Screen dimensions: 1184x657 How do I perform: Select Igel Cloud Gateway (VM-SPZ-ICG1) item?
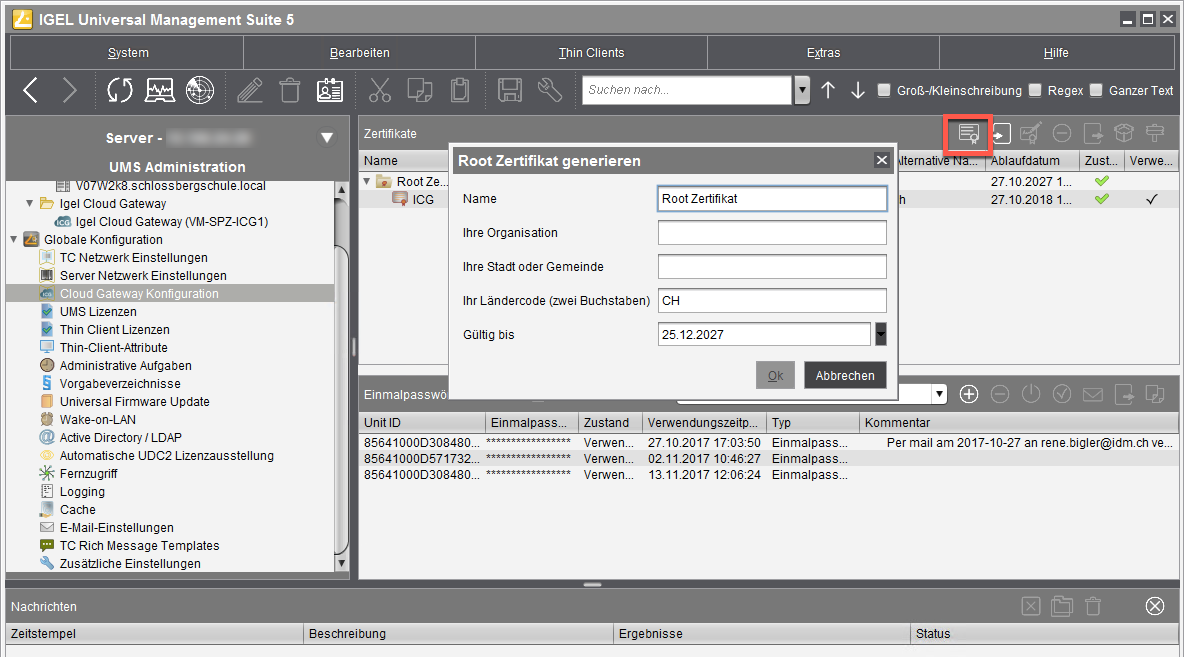point(171,222)
